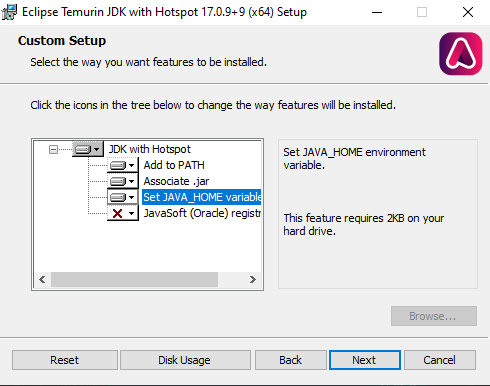Select the Associate .jar tree item

pyautogui.click(x=176, y=181)
